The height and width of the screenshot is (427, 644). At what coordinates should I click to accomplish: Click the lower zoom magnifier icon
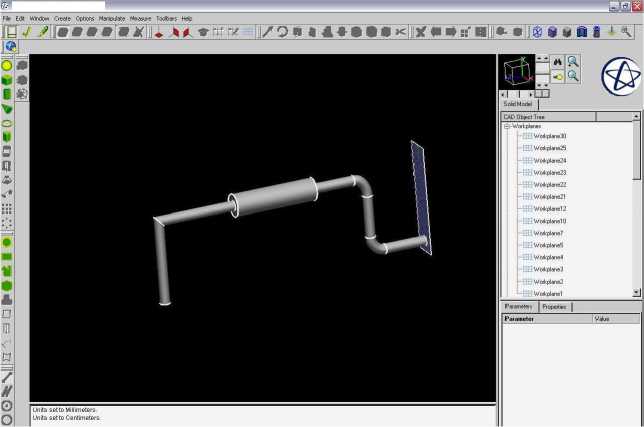pyautogui.click(x=573, y=76)
